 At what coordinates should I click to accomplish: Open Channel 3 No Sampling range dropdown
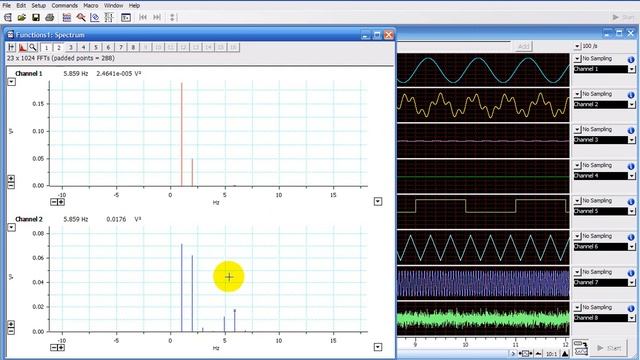[577, 130]
